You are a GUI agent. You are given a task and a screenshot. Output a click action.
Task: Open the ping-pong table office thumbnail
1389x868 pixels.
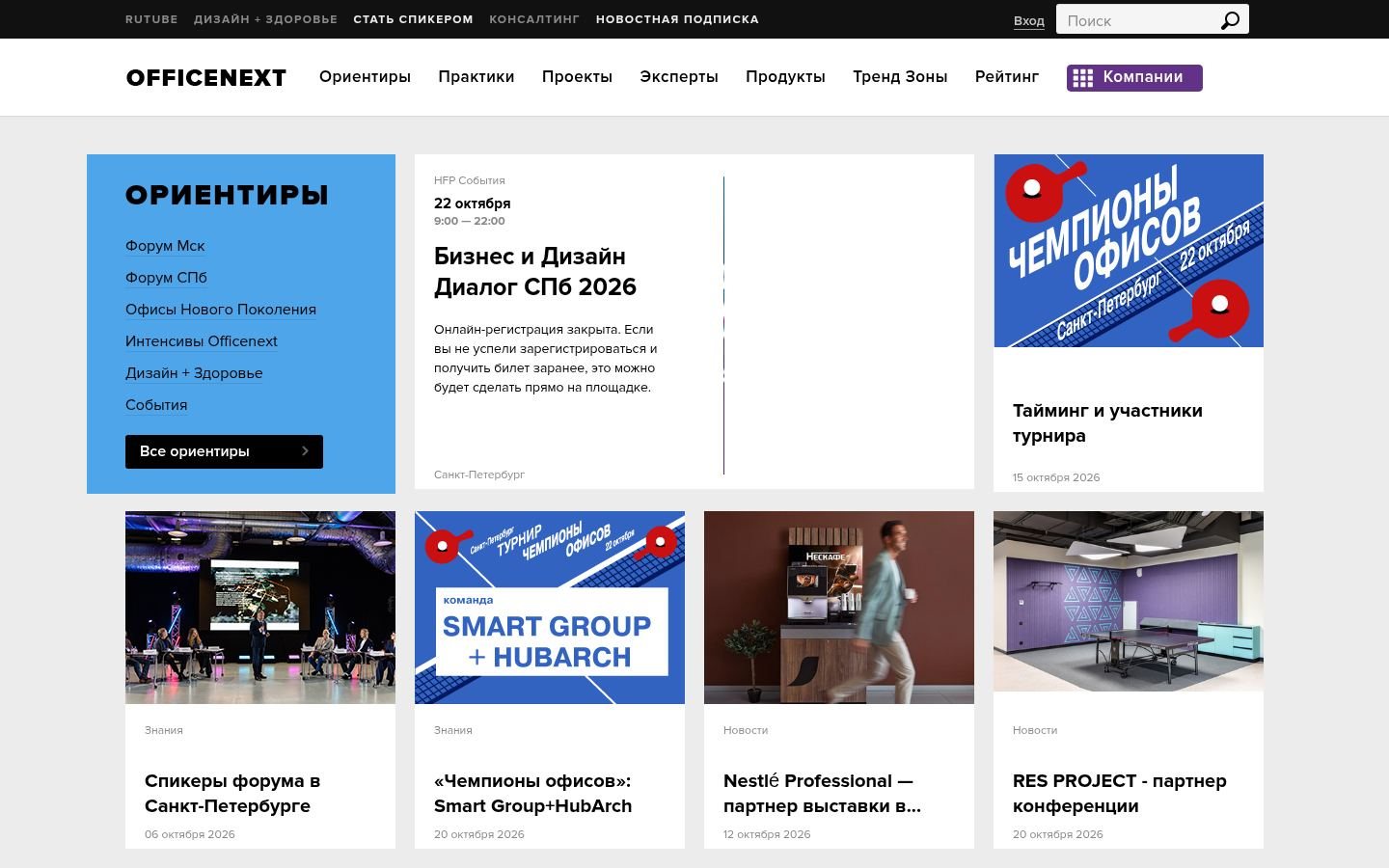(x=1129, y=602)
